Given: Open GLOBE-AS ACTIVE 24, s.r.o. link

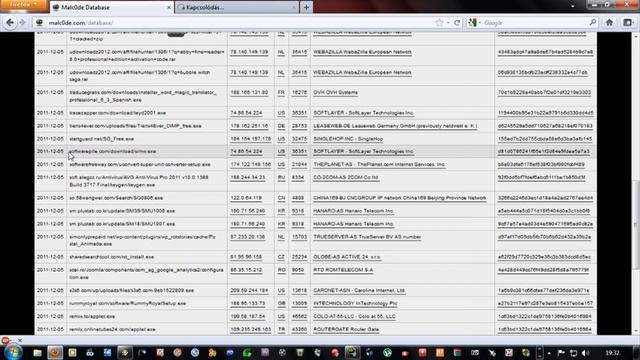Looking at the screenshot, I should tap(347, 257).
